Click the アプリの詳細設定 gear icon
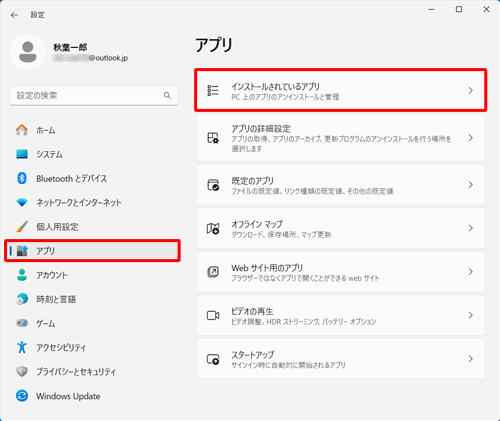 [213, 138]
